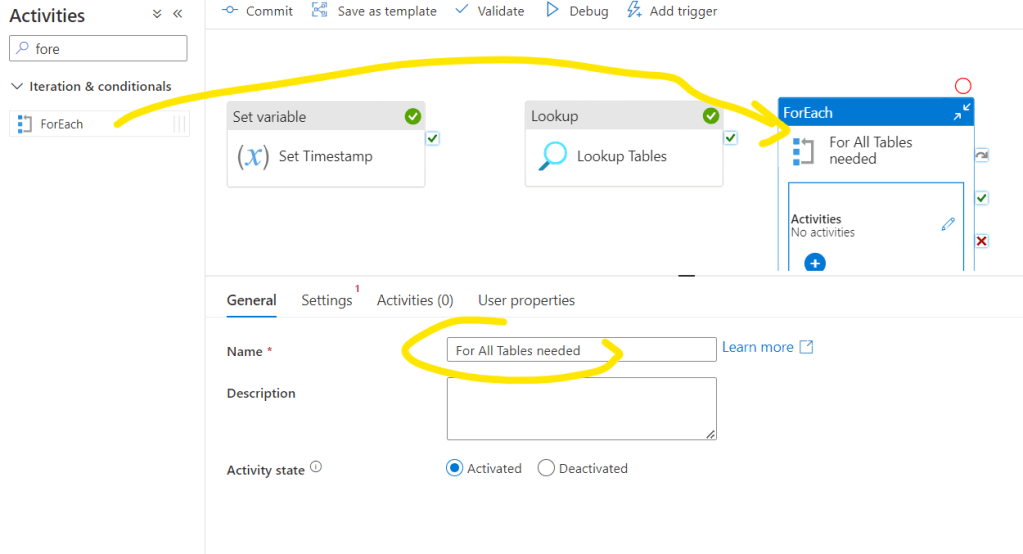Click the Set Timestamp variable icon
Image resolution: width=1023 pixels, height=554 pixels.
click(x=252, y=156)
